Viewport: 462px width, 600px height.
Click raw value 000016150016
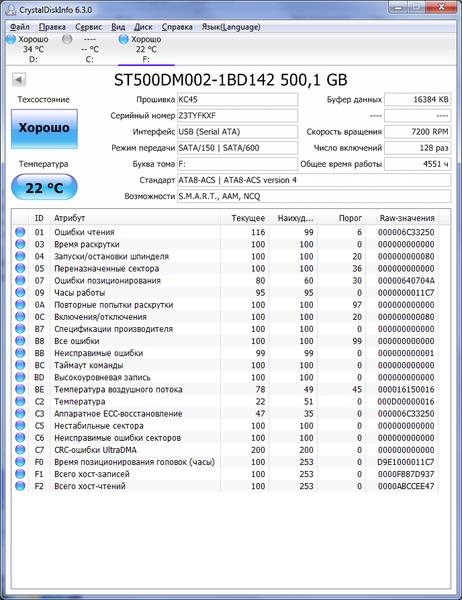click(x=406, y=389)
